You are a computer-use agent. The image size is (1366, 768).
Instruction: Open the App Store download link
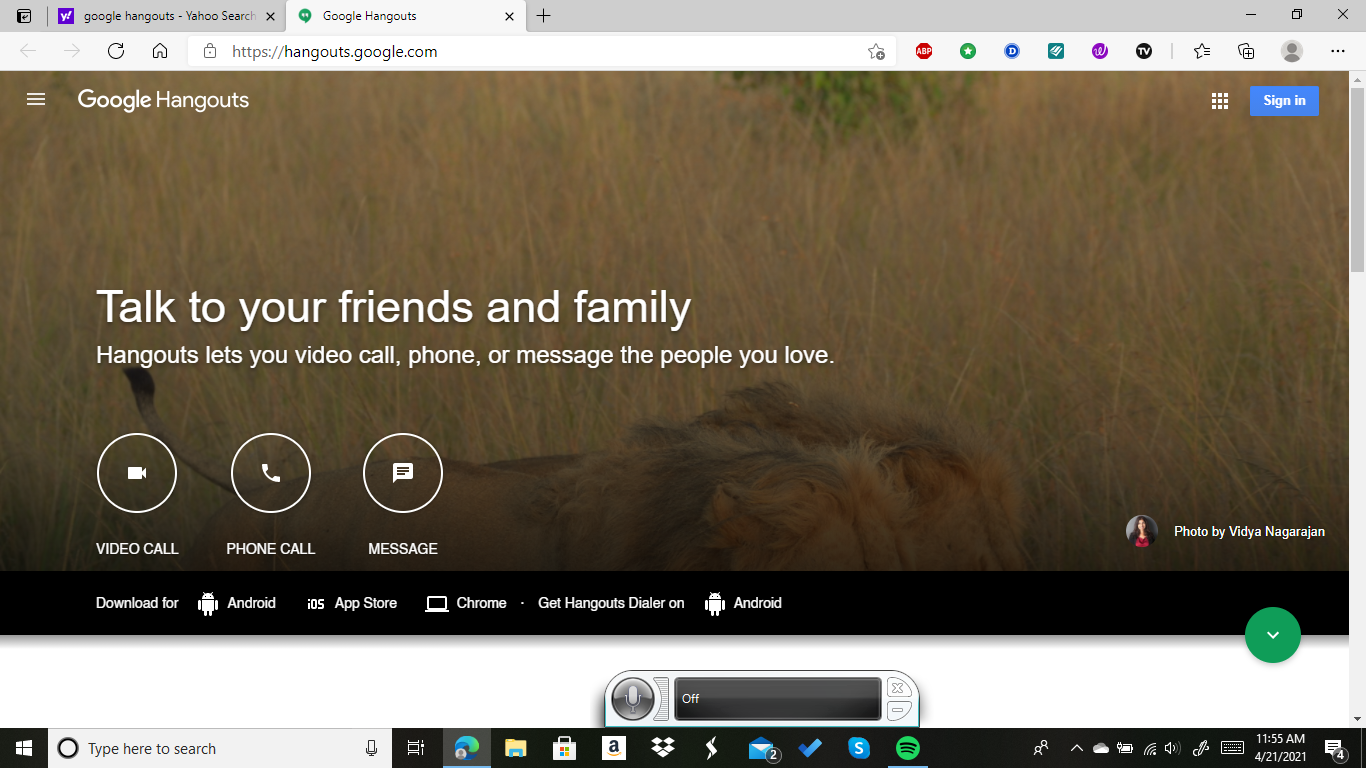tap(352, 603)
